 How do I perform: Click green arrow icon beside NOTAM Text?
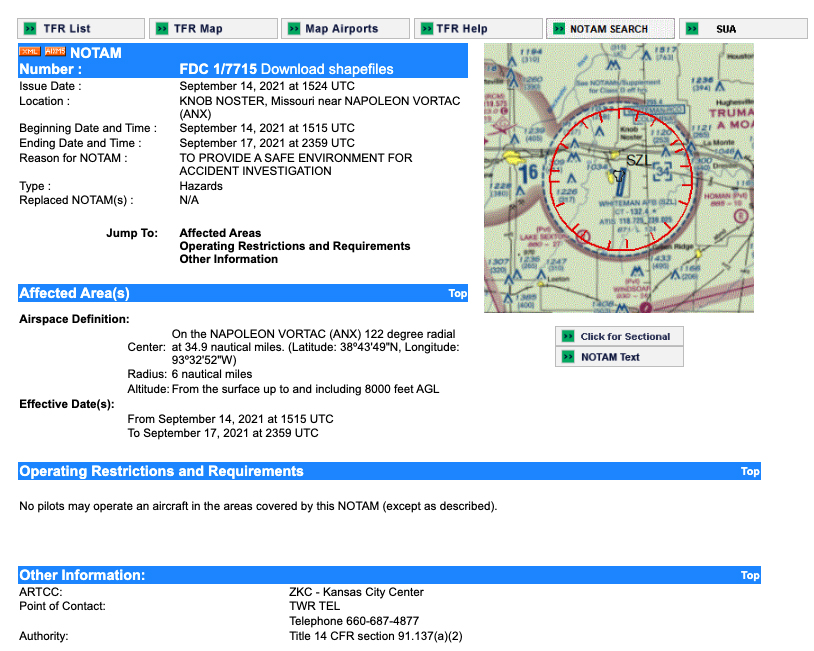point(568,357)
